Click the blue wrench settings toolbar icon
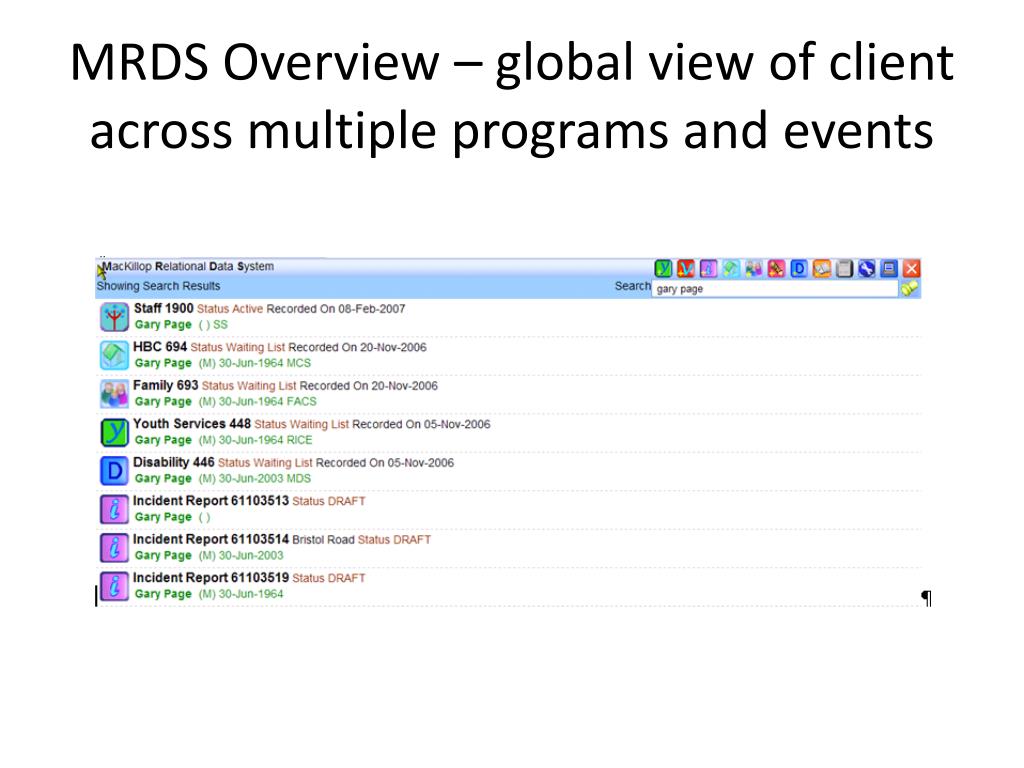Viewport: 1024px width, 768px height. coord(867,268)
